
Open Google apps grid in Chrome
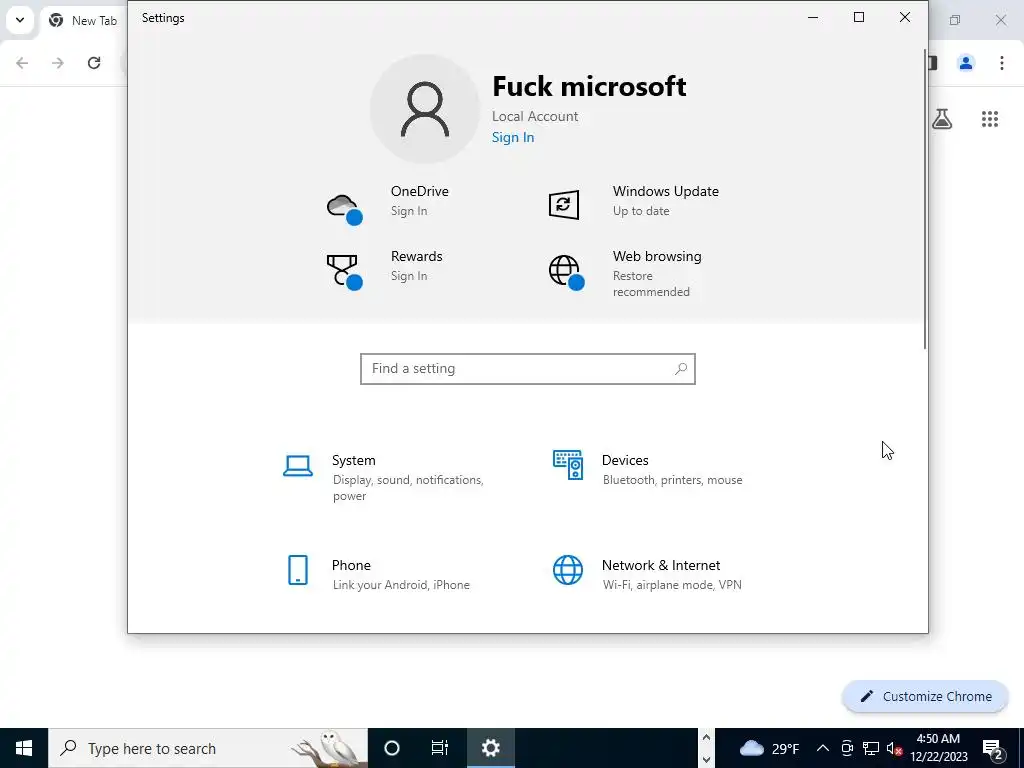click(x=989, y=119)
